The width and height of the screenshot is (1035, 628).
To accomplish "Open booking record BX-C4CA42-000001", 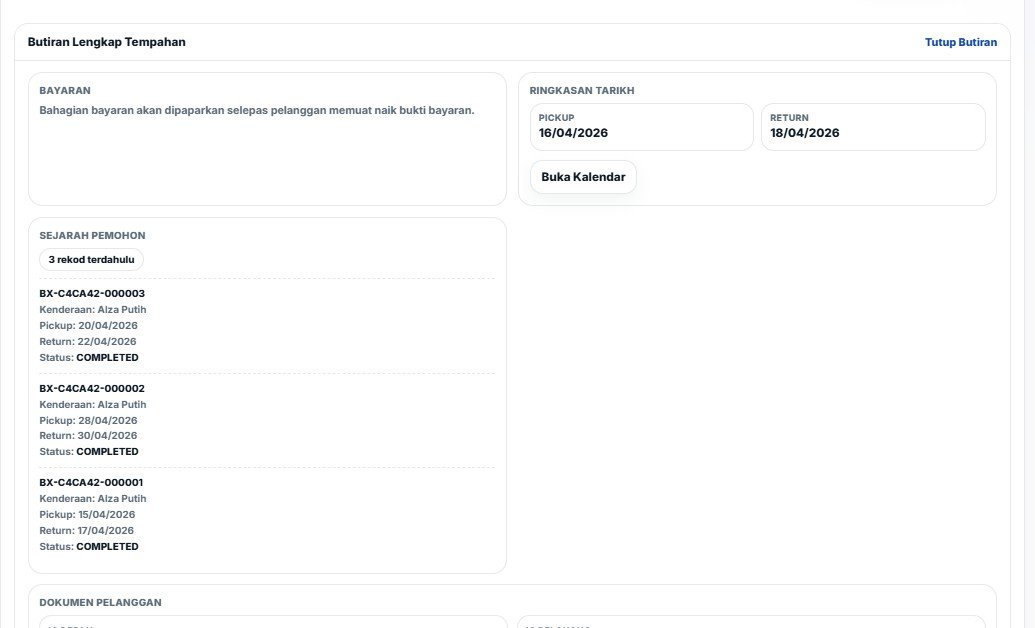I will [x=92, y=482].
